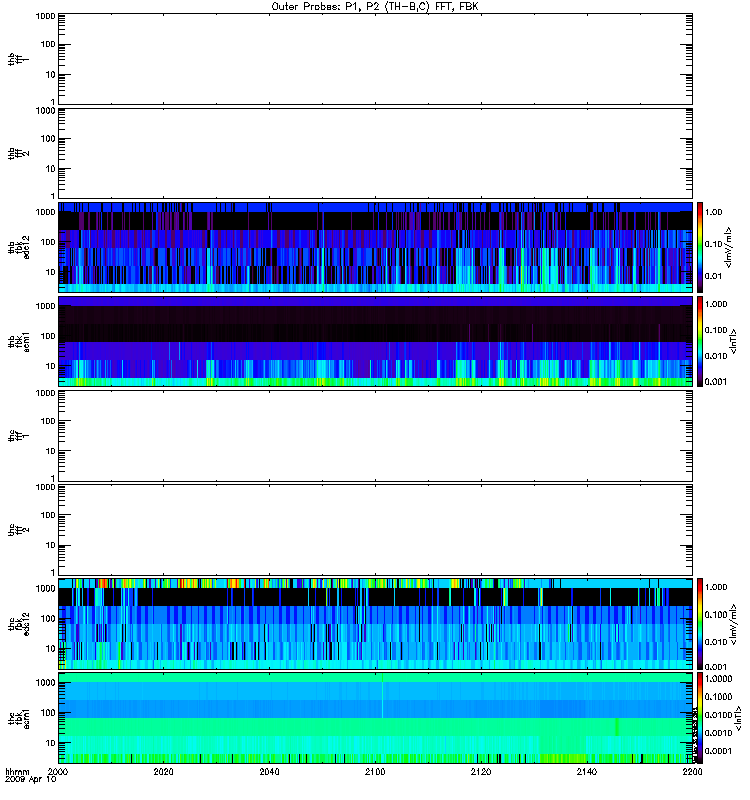Viewport: 750px width, 800px height.
Task: Click the '100' tick label on thb fbk scm1 axis
Action: (48, 336)
